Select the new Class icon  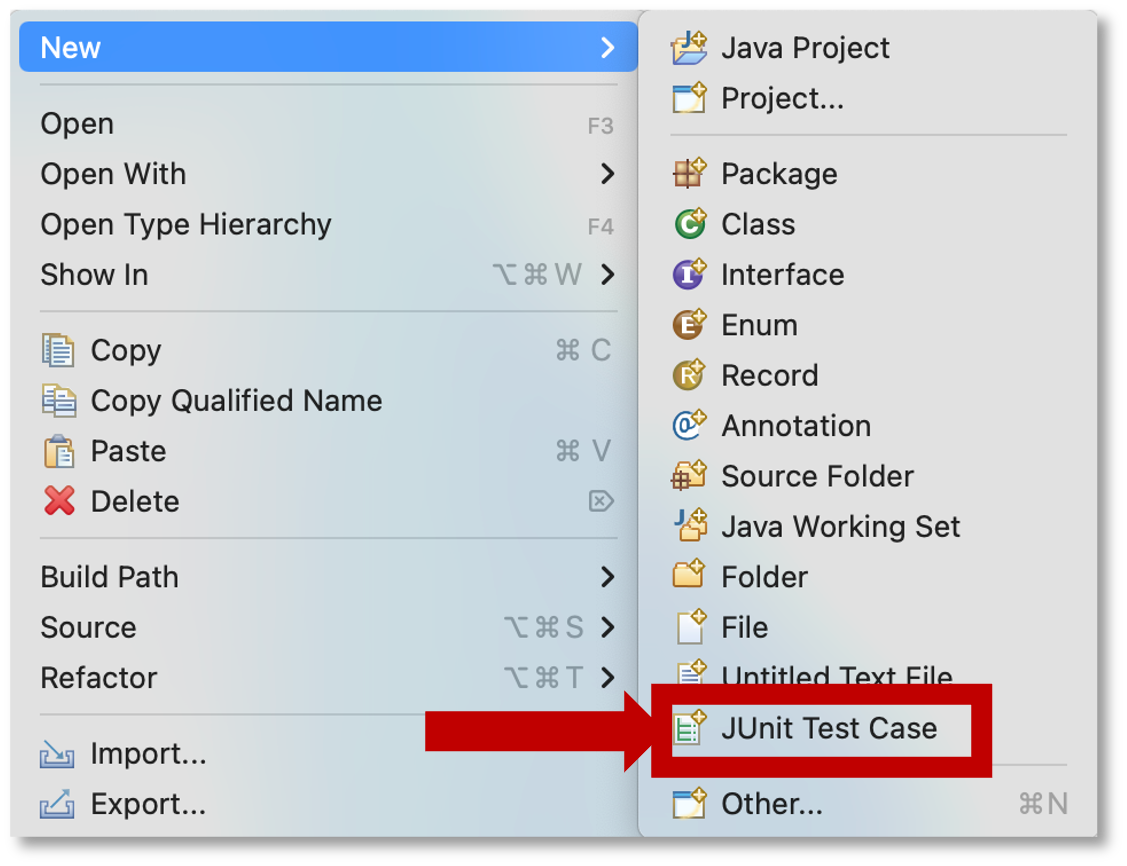pos(689,224)
